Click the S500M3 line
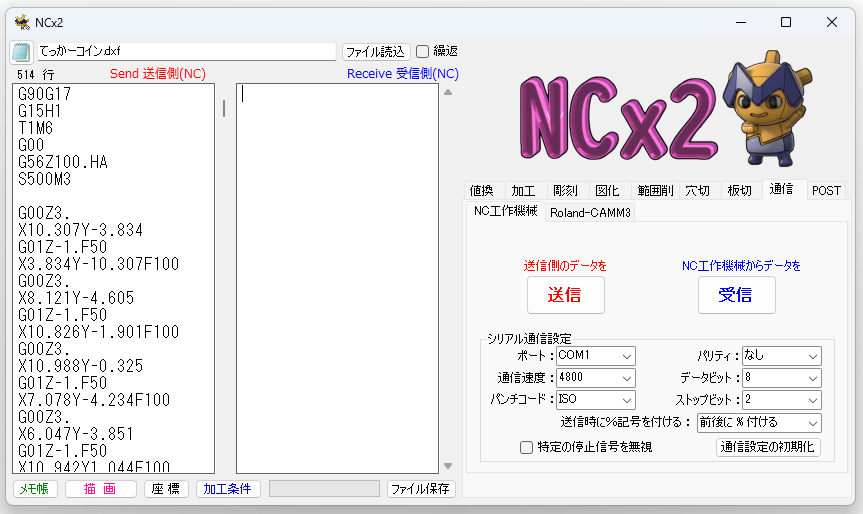The width and height of the screenshot is (863, 514). (x=45, y=179)
